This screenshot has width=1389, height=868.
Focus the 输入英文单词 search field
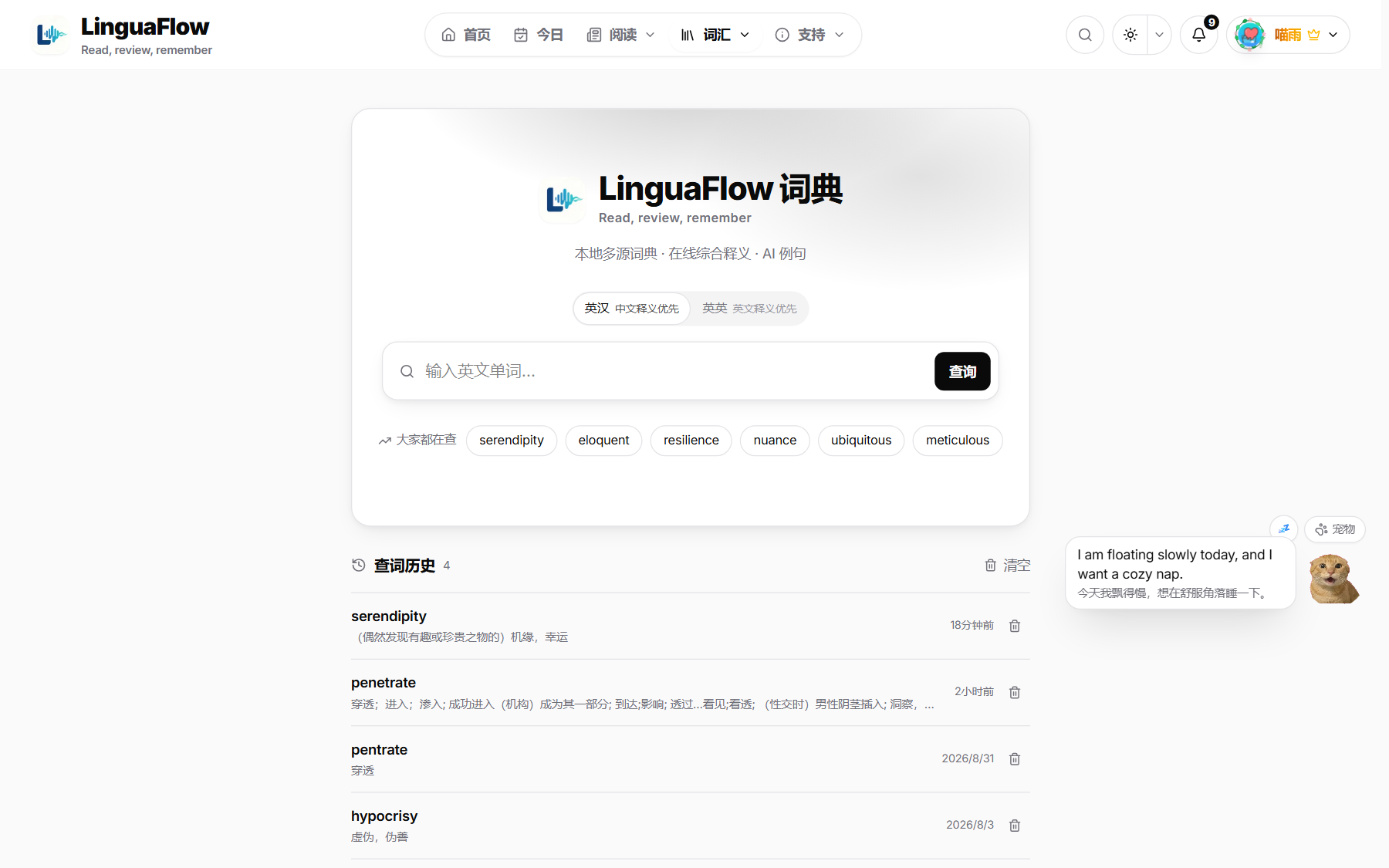675,371
